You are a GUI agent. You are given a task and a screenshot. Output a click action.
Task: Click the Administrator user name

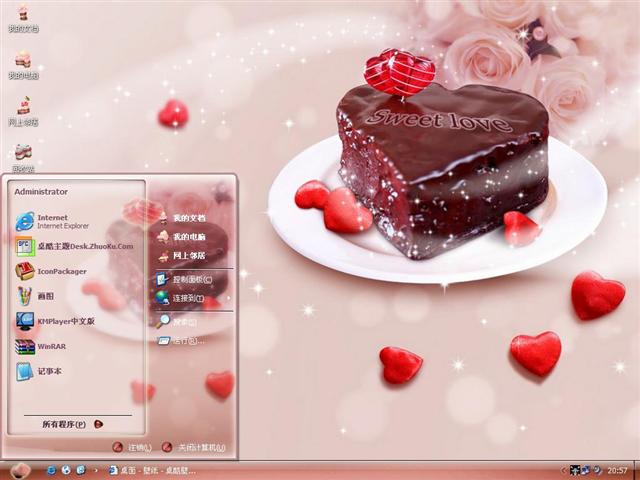tap(41, 191)
